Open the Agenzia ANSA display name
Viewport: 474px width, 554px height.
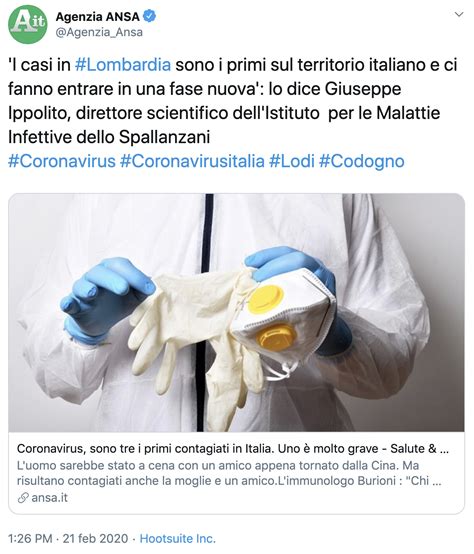pyautogui.click(x=98, y=17)
